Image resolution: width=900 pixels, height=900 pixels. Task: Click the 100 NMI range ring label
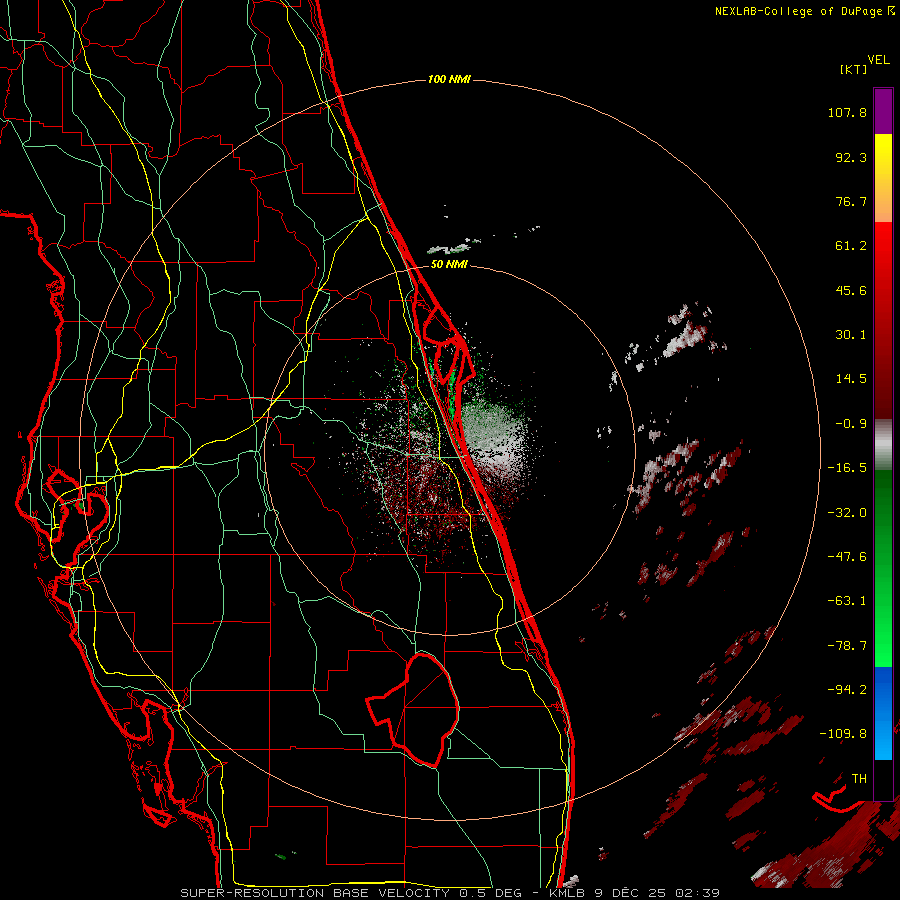[x=449, y=79]
